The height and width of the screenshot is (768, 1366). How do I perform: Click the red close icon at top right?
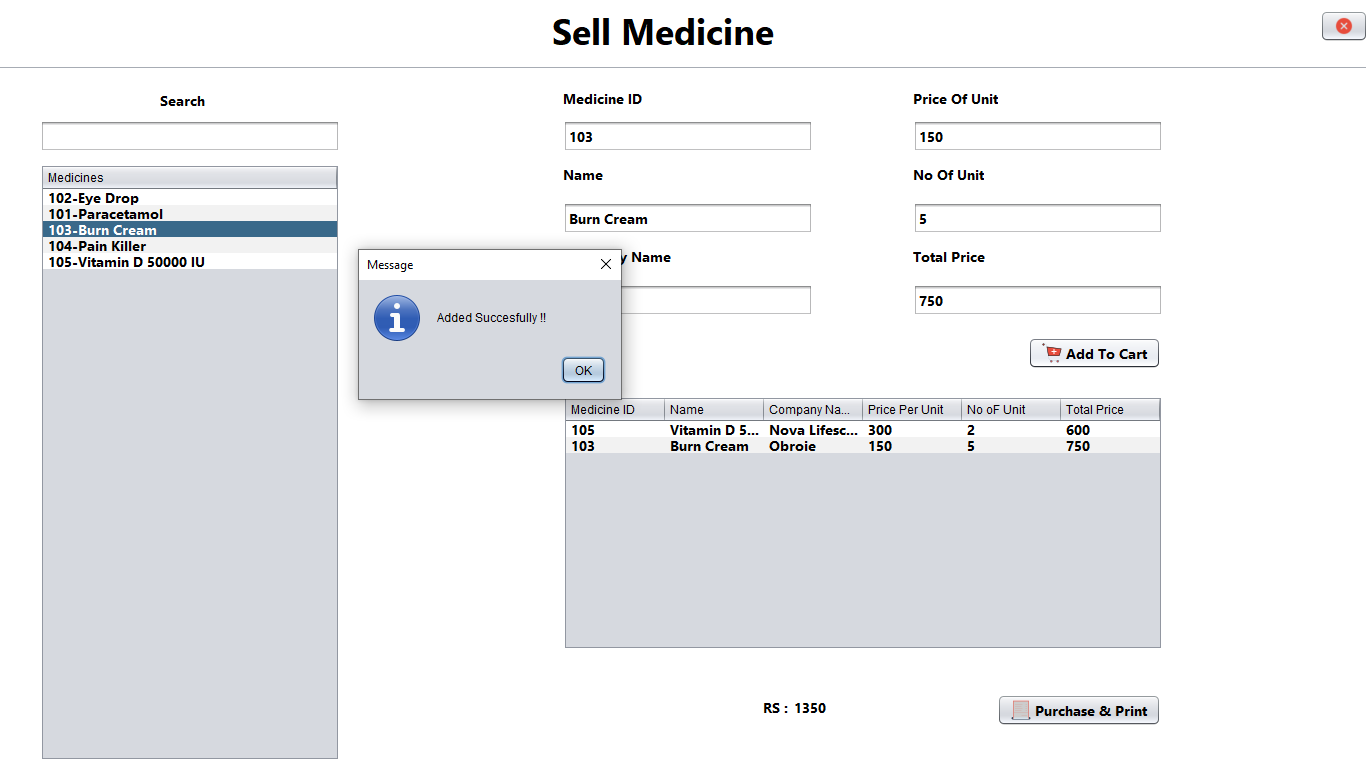click(1342, 26)
